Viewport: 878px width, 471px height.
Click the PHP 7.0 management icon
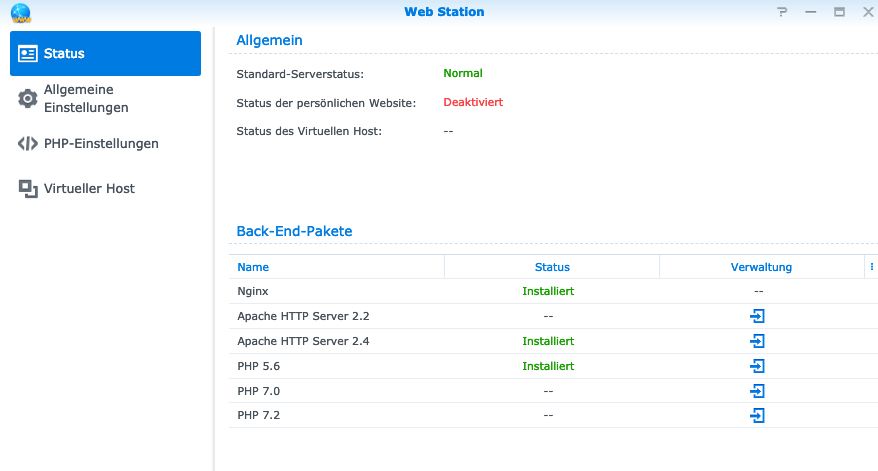click(x=757, y=391)
